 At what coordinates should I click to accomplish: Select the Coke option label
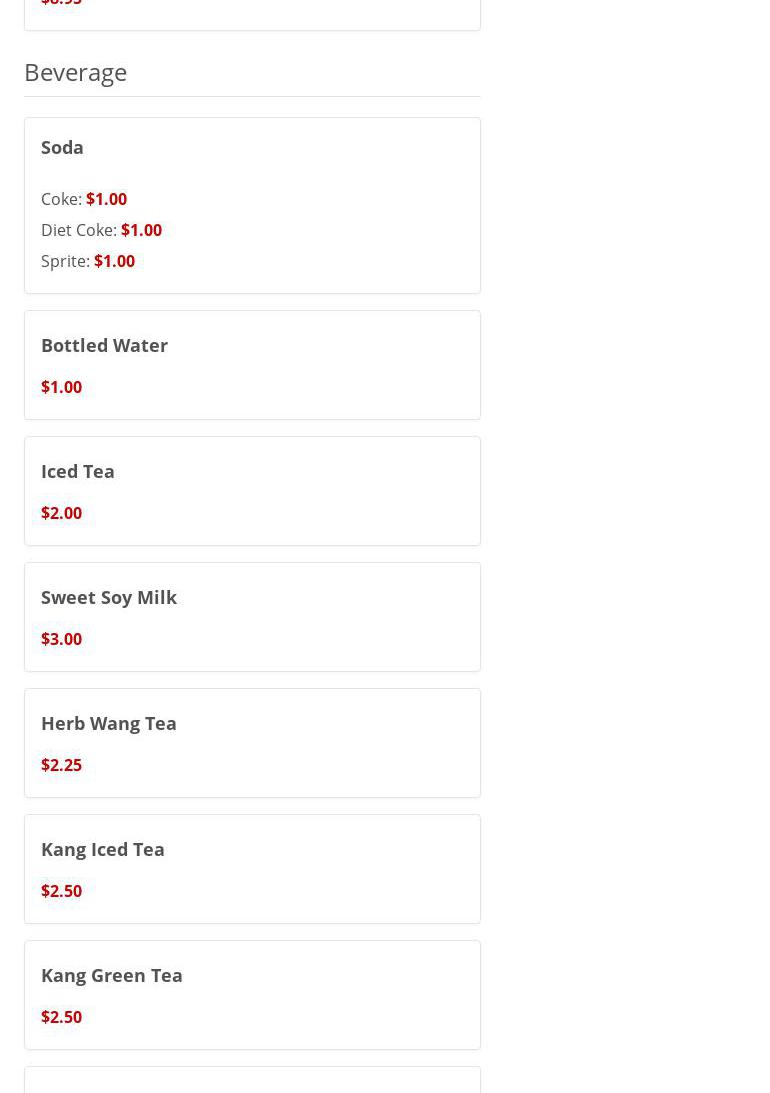click(x=61, y=199)
